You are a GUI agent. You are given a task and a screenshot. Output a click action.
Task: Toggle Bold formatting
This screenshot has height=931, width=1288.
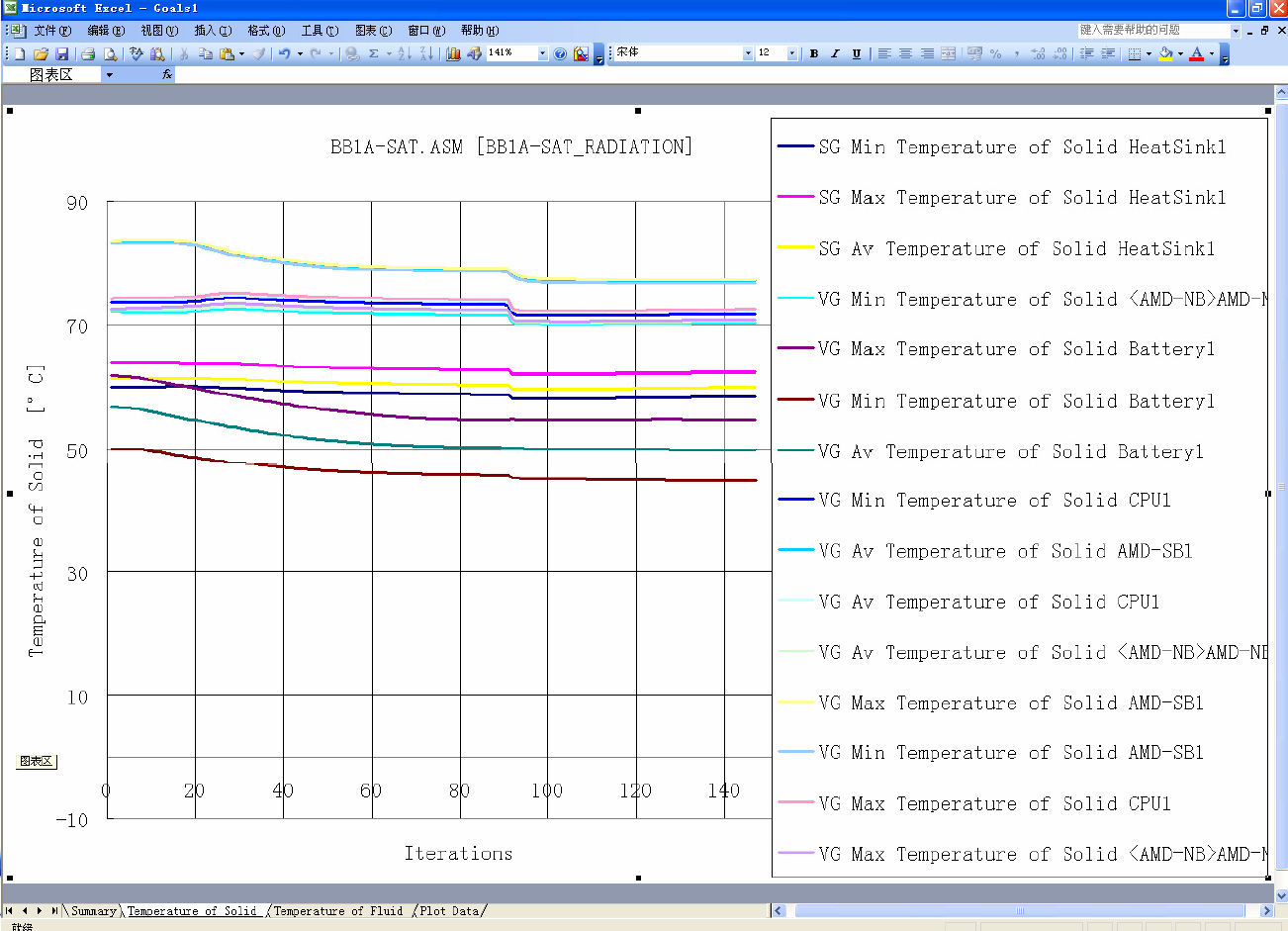[813, 53]
